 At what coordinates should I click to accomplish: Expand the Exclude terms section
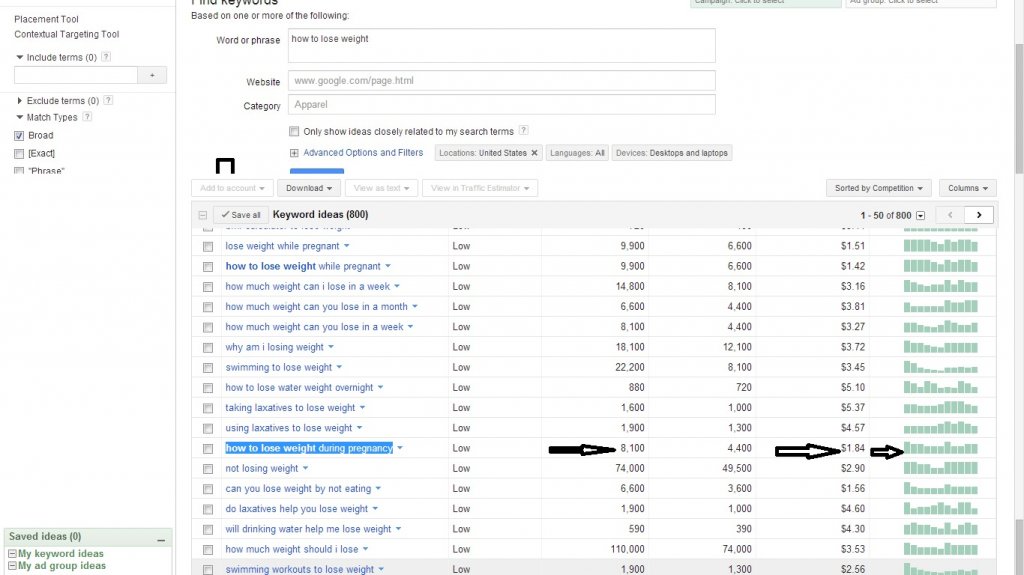click(20, 101)
